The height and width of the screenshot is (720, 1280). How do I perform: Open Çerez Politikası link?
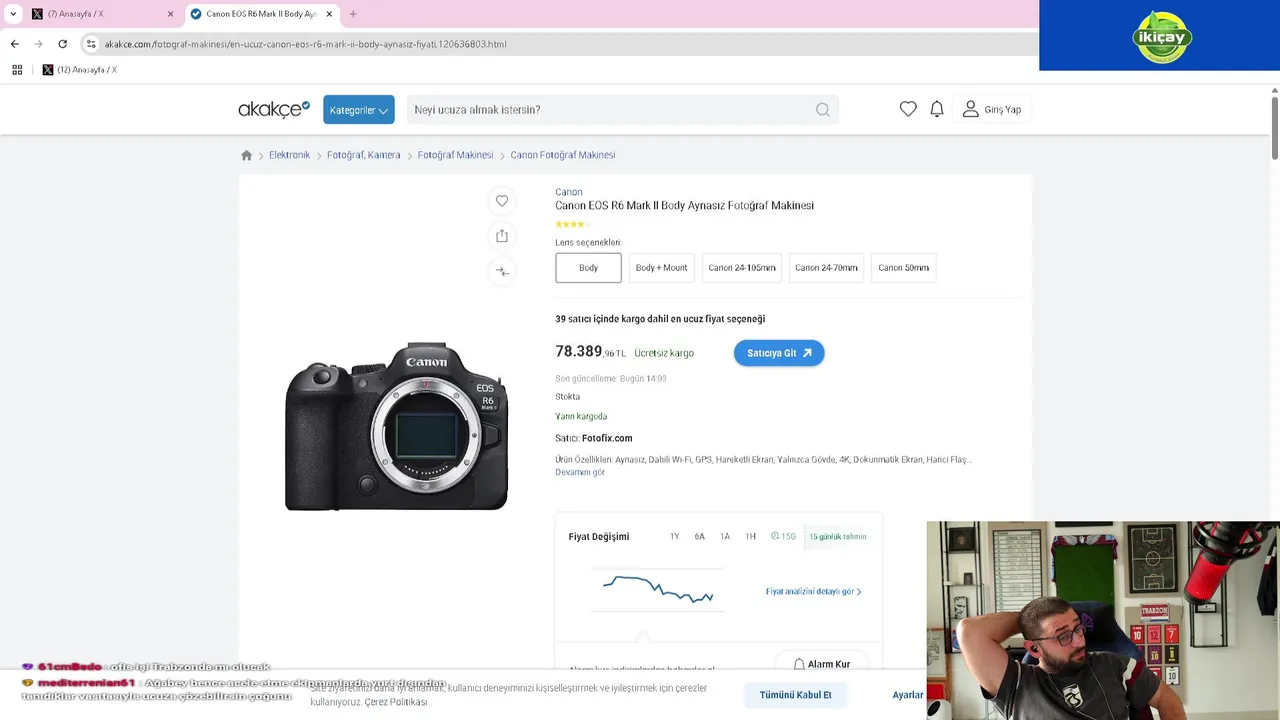396,702
